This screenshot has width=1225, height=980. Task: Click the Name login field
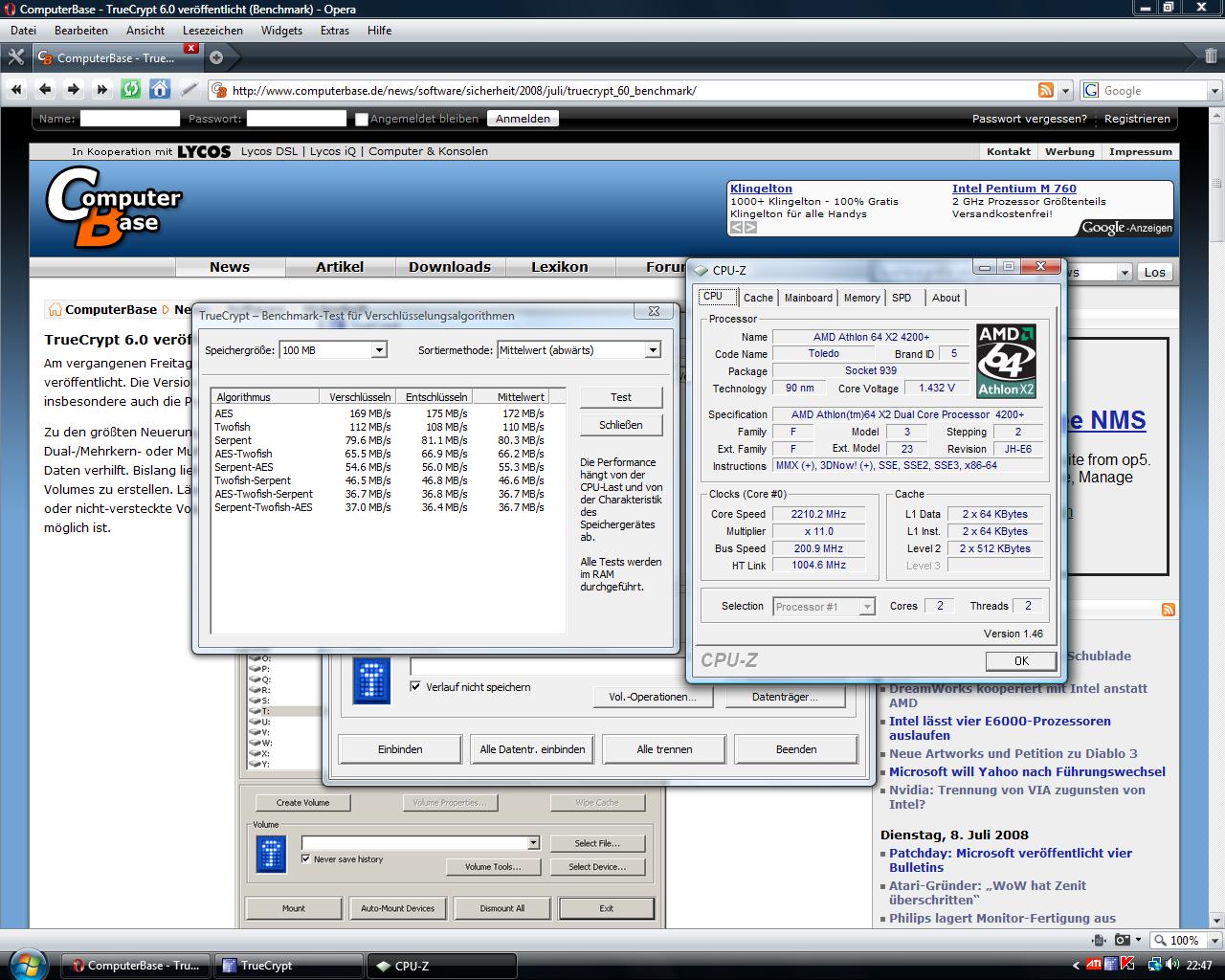pyautogui.click(x=129, y=119)
